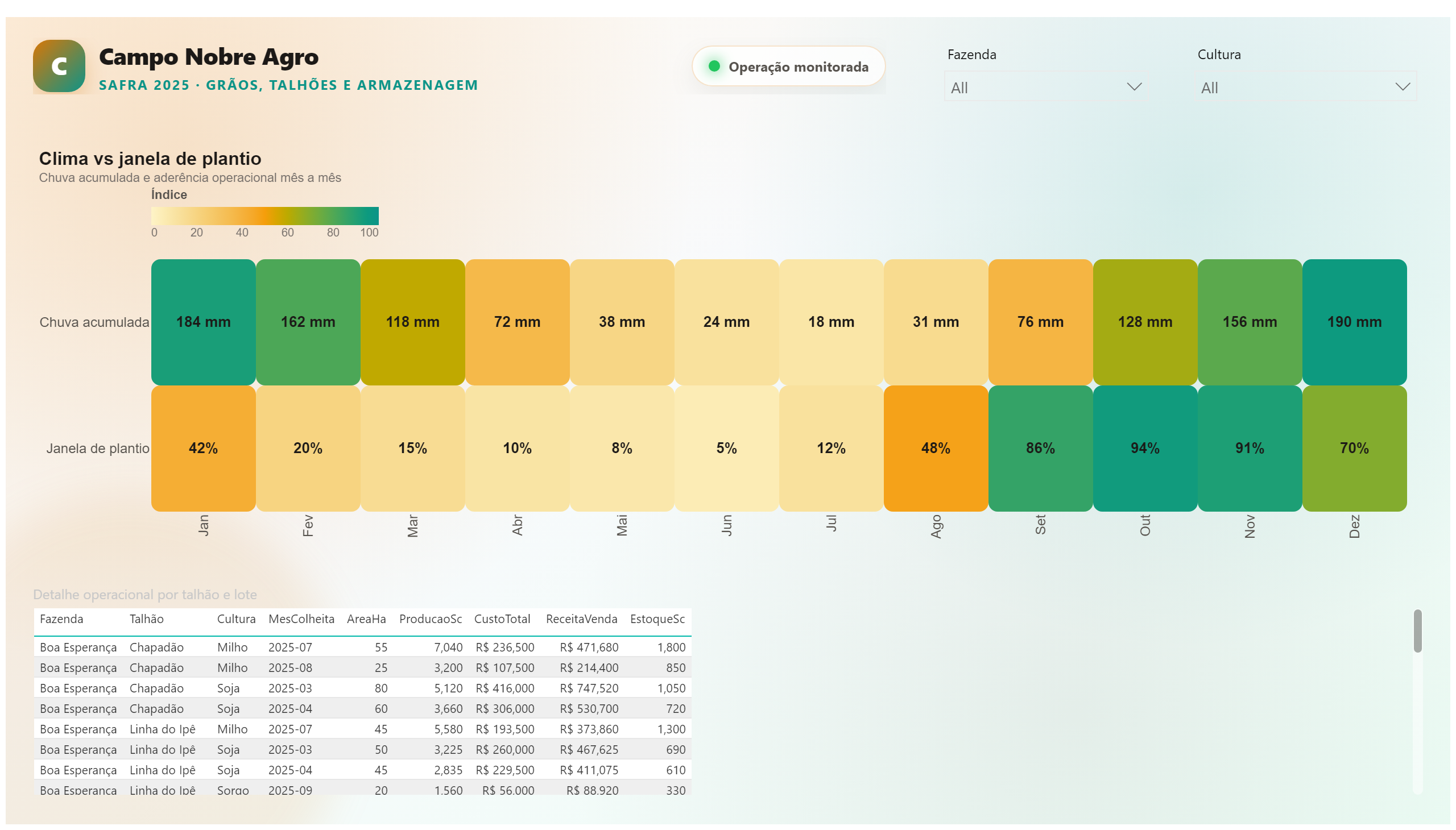Select the 86% planting window cell
The width and height of the screenshot is (1456, 830).
coord(1041,449)
